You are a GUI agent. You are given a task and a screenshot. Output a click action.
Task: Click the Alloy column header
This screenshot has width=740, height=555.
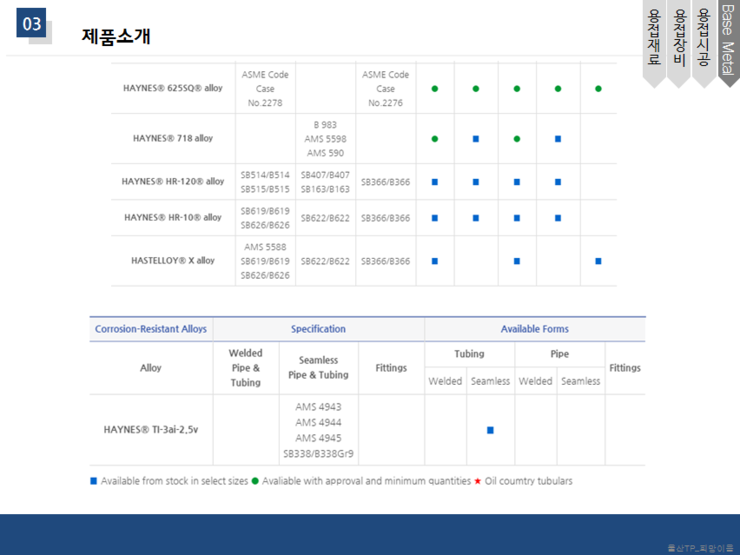tap(151, 368)
